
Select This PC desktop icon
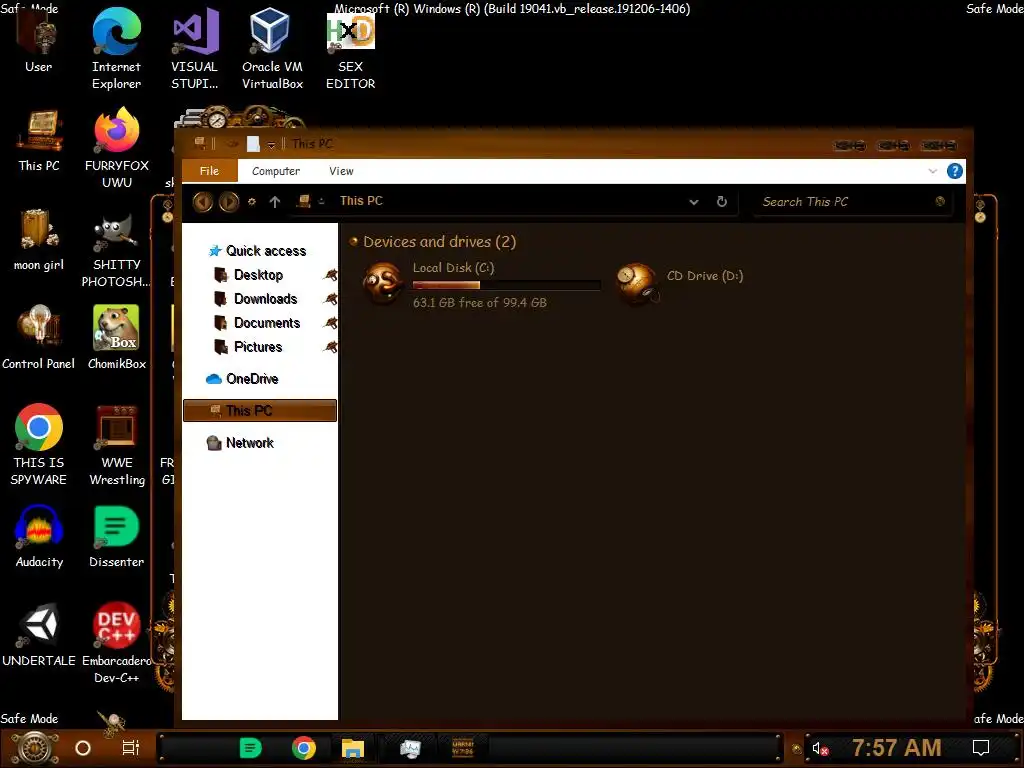(x=39, y=141)
